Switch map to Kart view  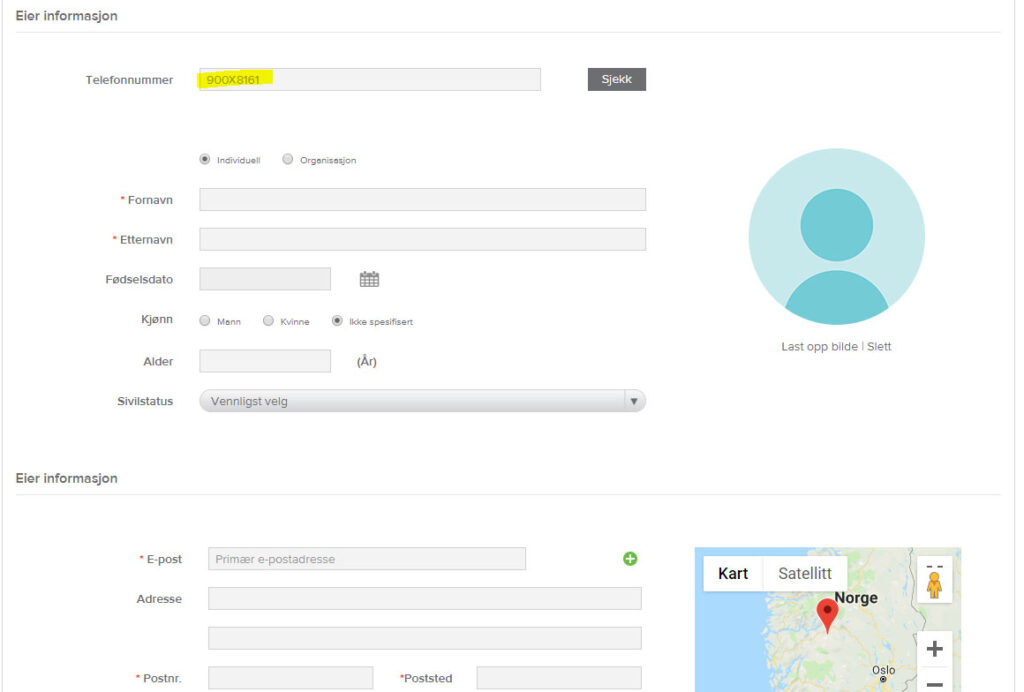pos(733,574)
